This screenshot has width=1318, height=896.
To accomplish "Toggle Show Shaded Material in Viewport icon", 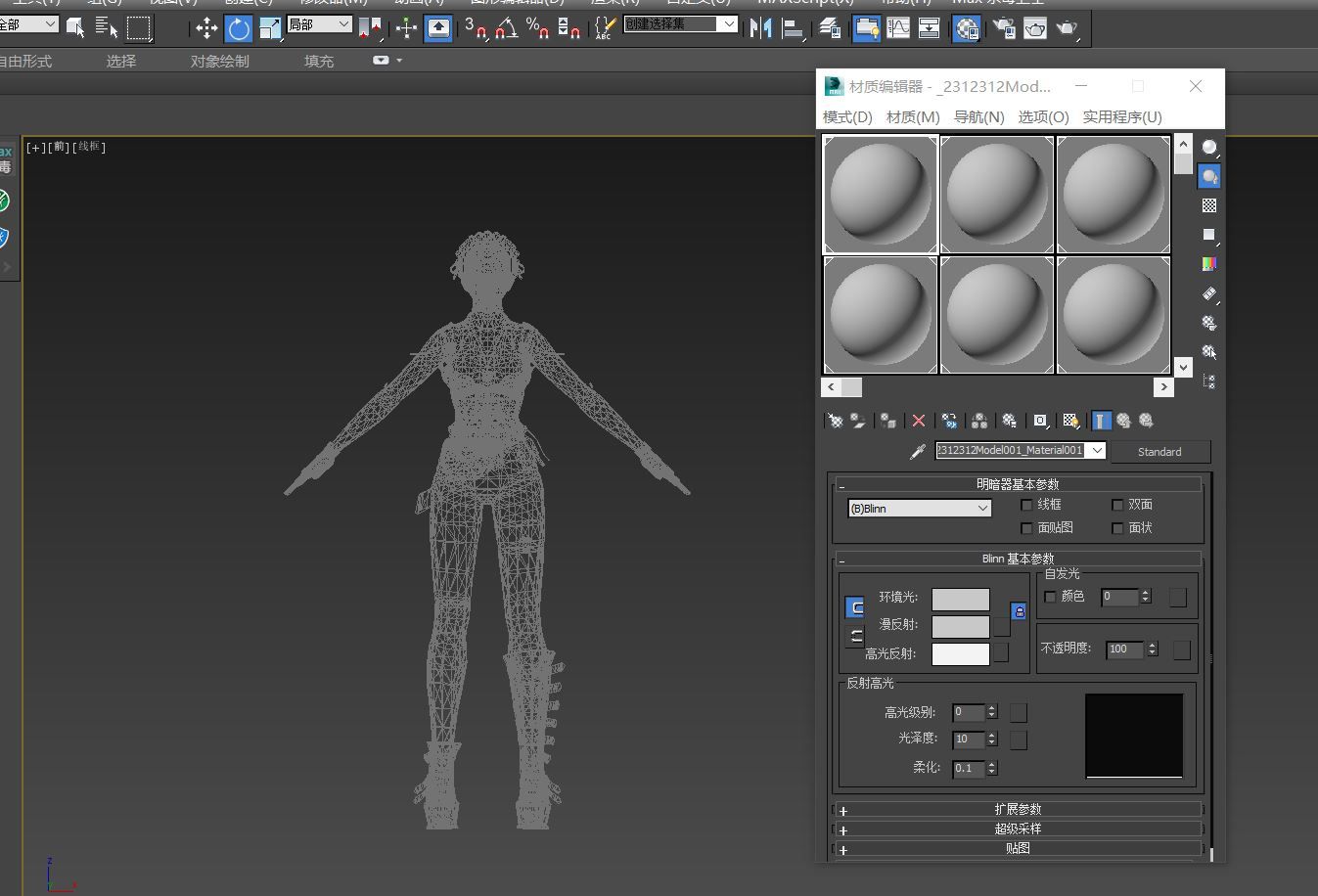I will [x=1071, y=421].
